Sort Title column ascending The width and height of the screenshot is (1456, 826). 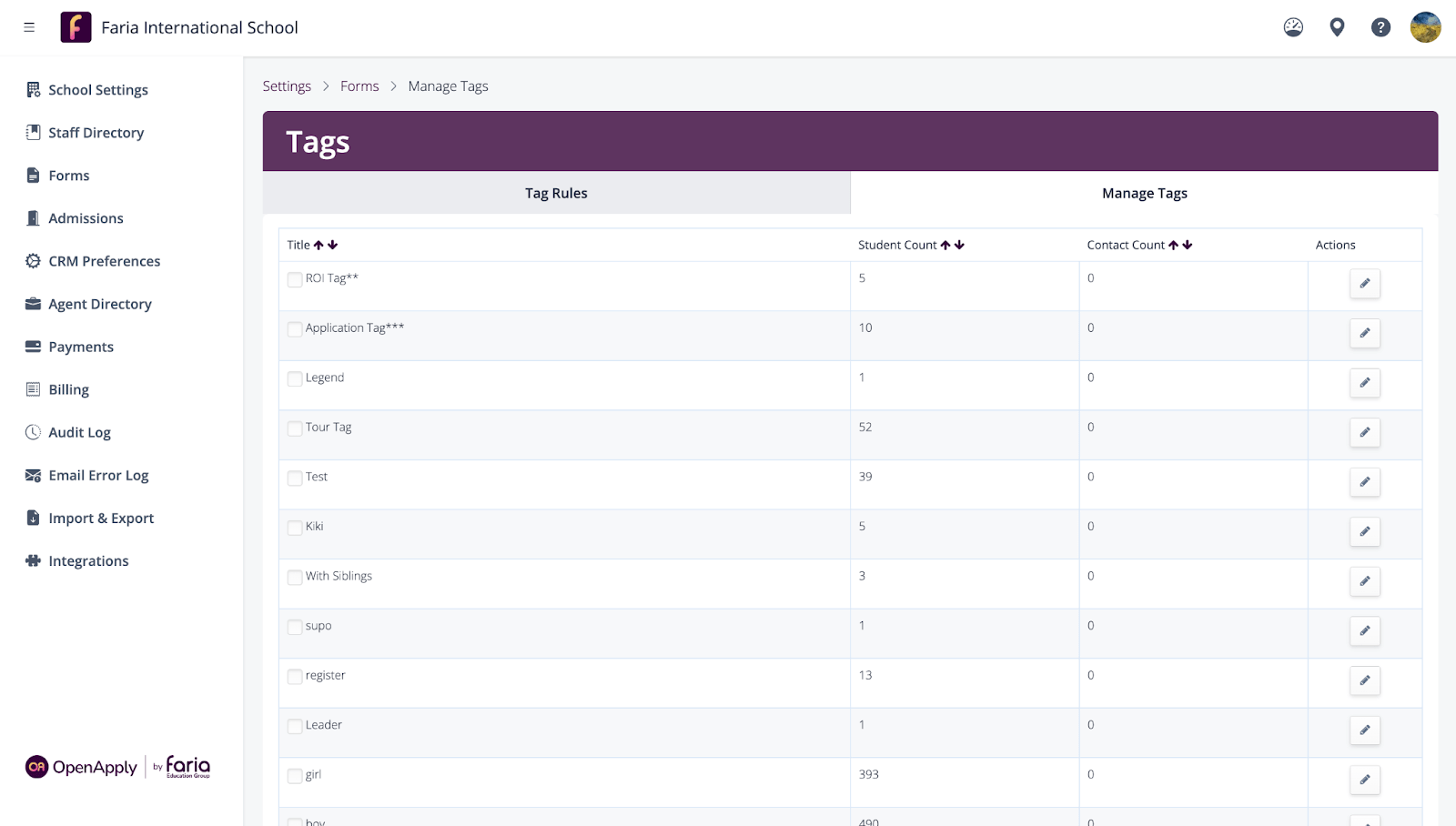(x=318, y=246)
